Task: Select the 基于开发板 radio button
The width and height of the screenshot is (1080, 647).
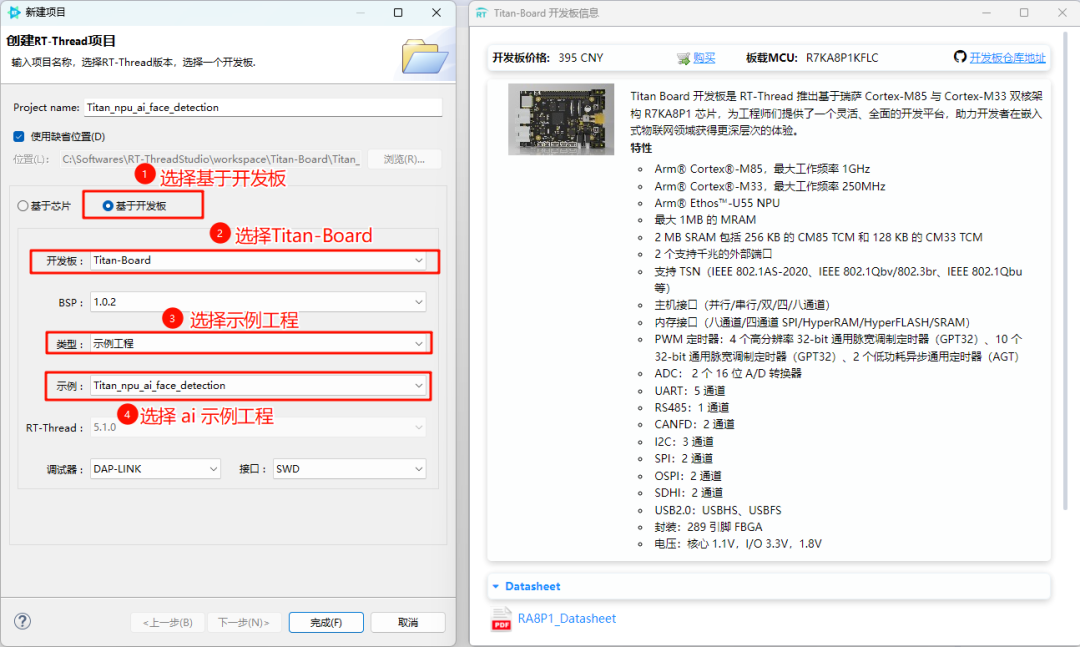Action: click(x=109, y=204)
